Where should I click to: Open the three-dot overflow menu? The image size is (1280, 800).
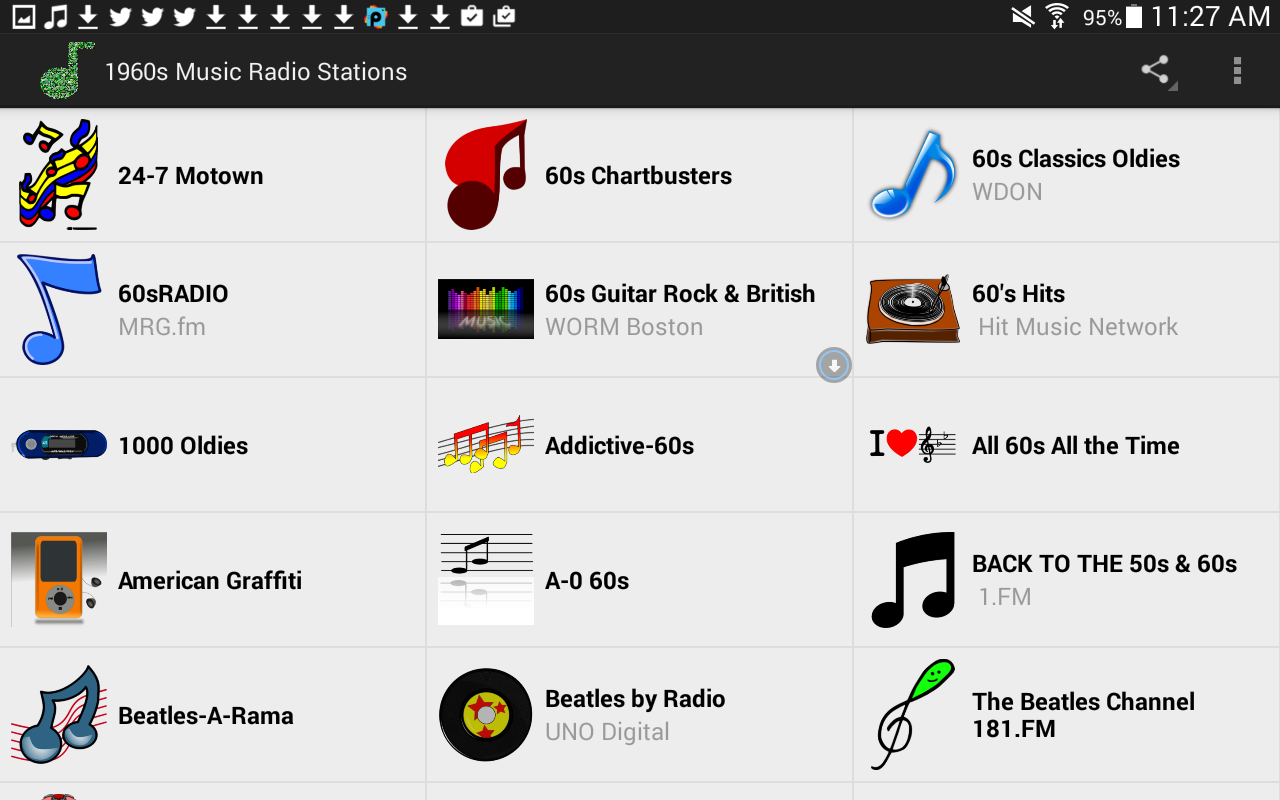click(x=1237, y=70)
